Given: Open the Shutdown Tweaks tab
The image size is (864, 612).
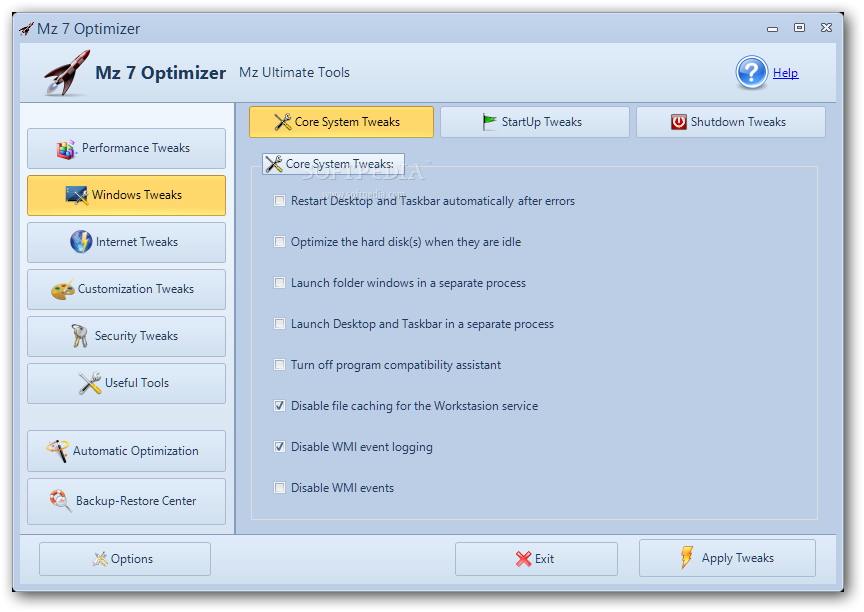Looking at the screenshot, I should pyautogui.click(x=731, y=122).
